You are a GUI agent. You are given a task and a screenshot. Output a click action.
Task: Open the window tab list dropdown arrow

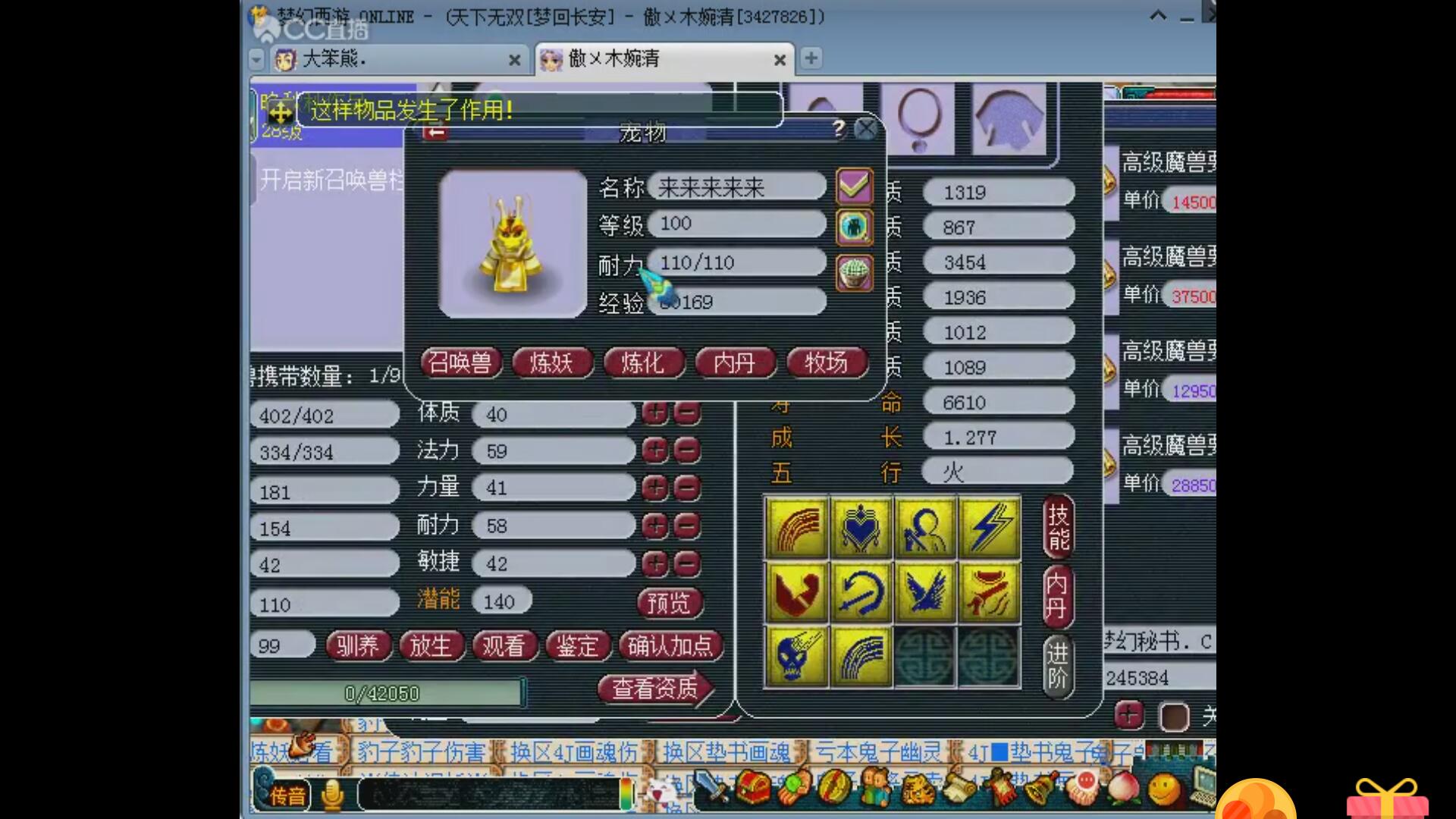click(x=256, y=58)
